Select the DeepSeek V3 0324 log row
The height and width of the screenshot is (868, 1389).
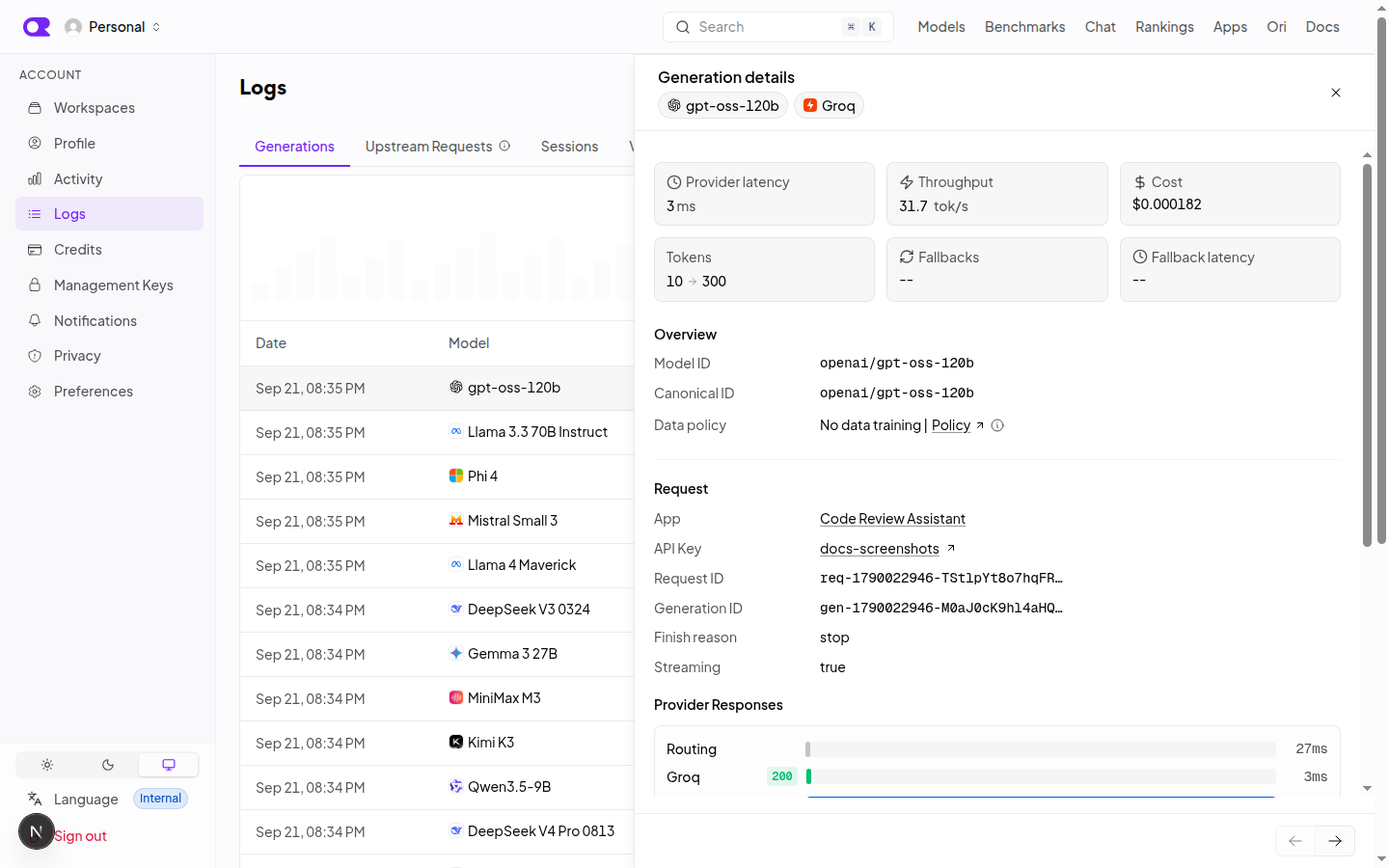437,610
